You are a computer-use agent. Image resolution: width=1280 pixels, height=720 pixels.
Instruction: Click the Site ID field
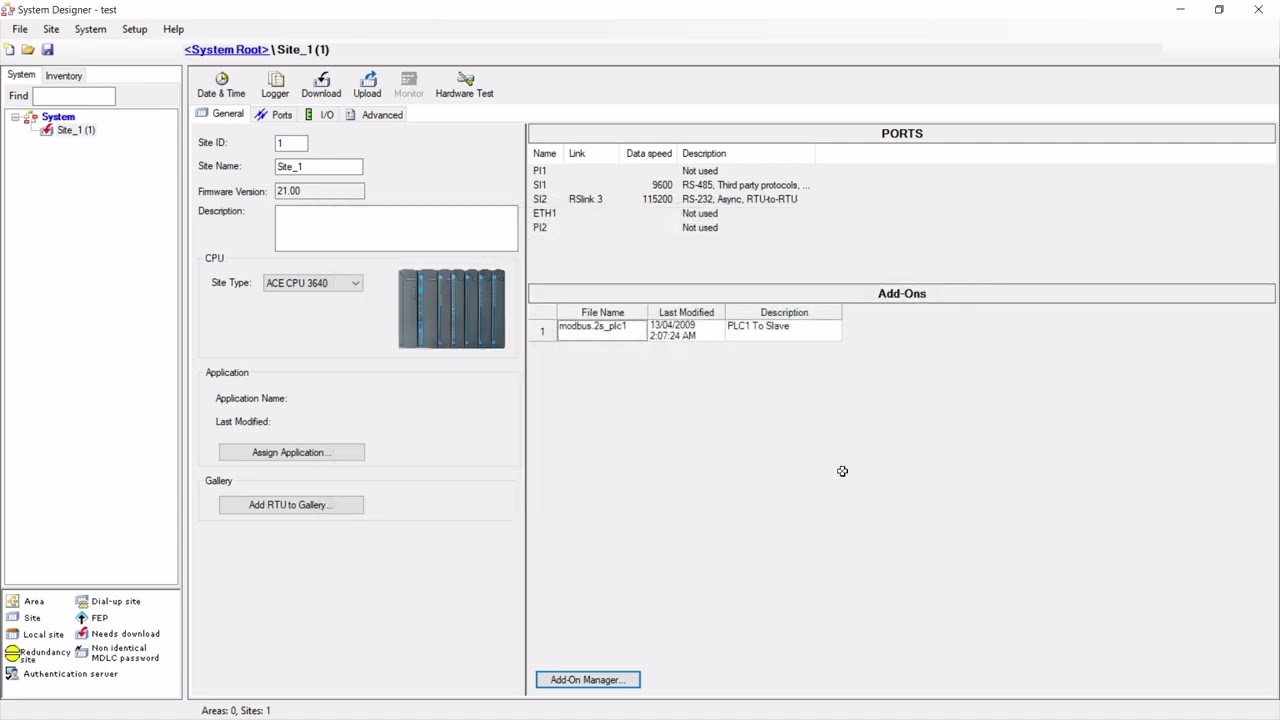[291, 143]
